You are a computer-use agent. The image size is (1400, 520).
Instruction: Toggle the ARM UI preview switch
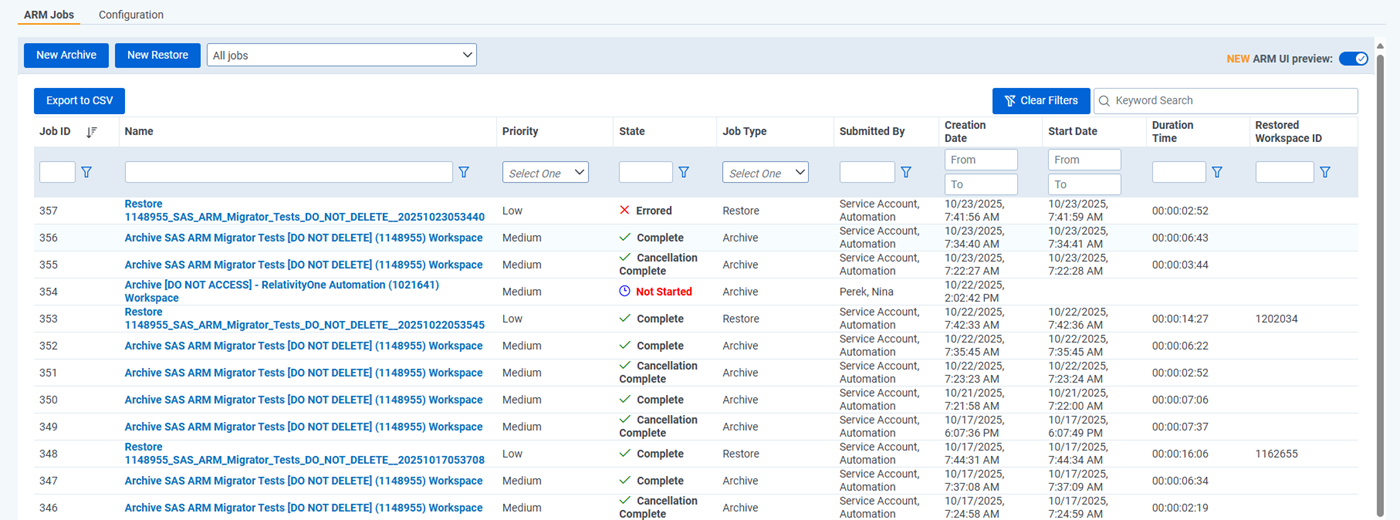pyautogui.click(x=1353, y=59)
